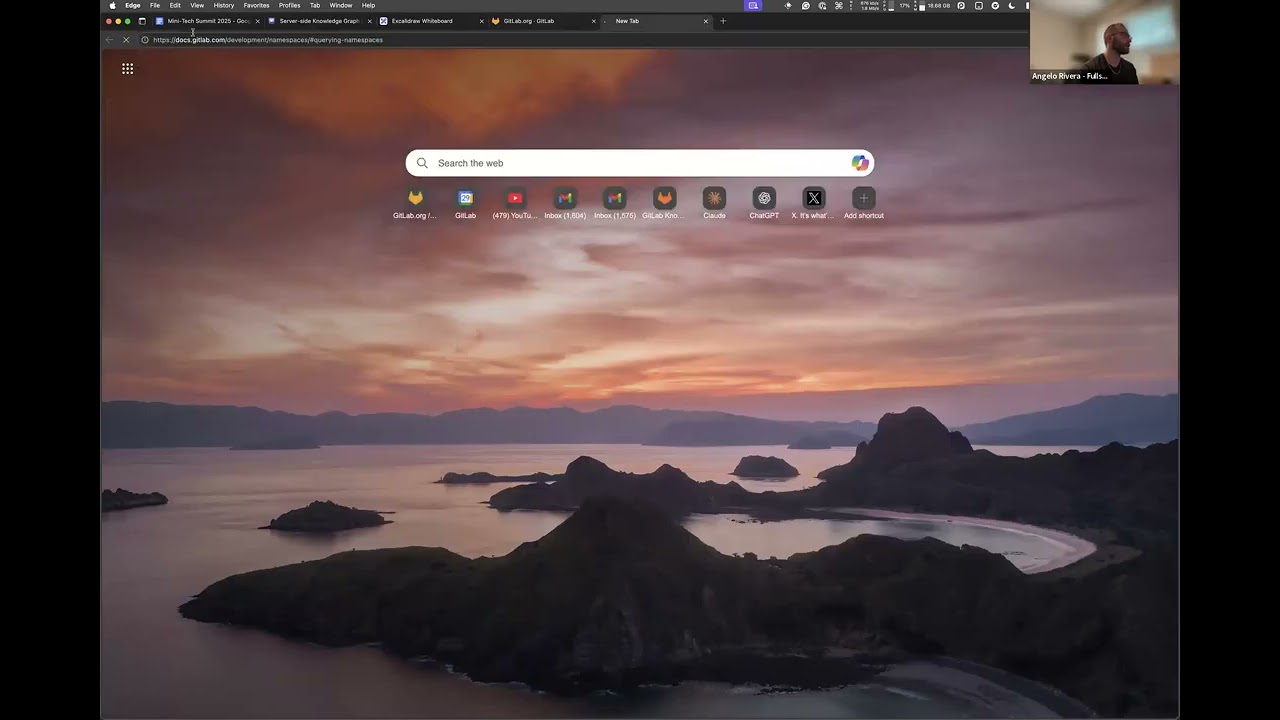Click the crescent moon menu bar icon

1011,5
